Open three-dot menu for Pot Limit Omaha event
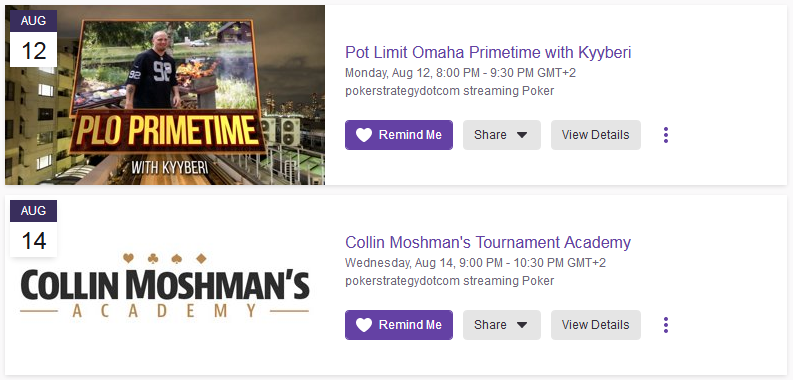The width and height of the screenshot is (793, 380). click(666, 135)
